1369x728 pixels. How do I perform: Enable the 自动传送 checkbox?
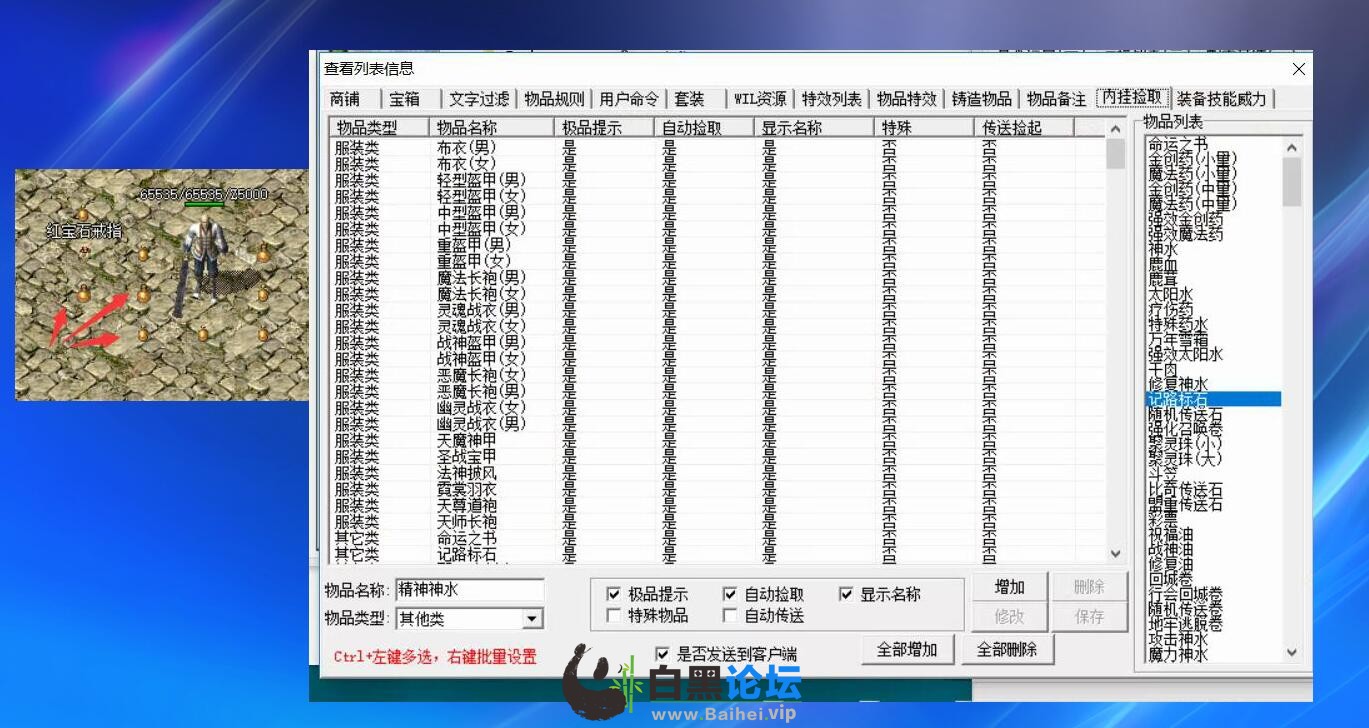click(730, 616)
